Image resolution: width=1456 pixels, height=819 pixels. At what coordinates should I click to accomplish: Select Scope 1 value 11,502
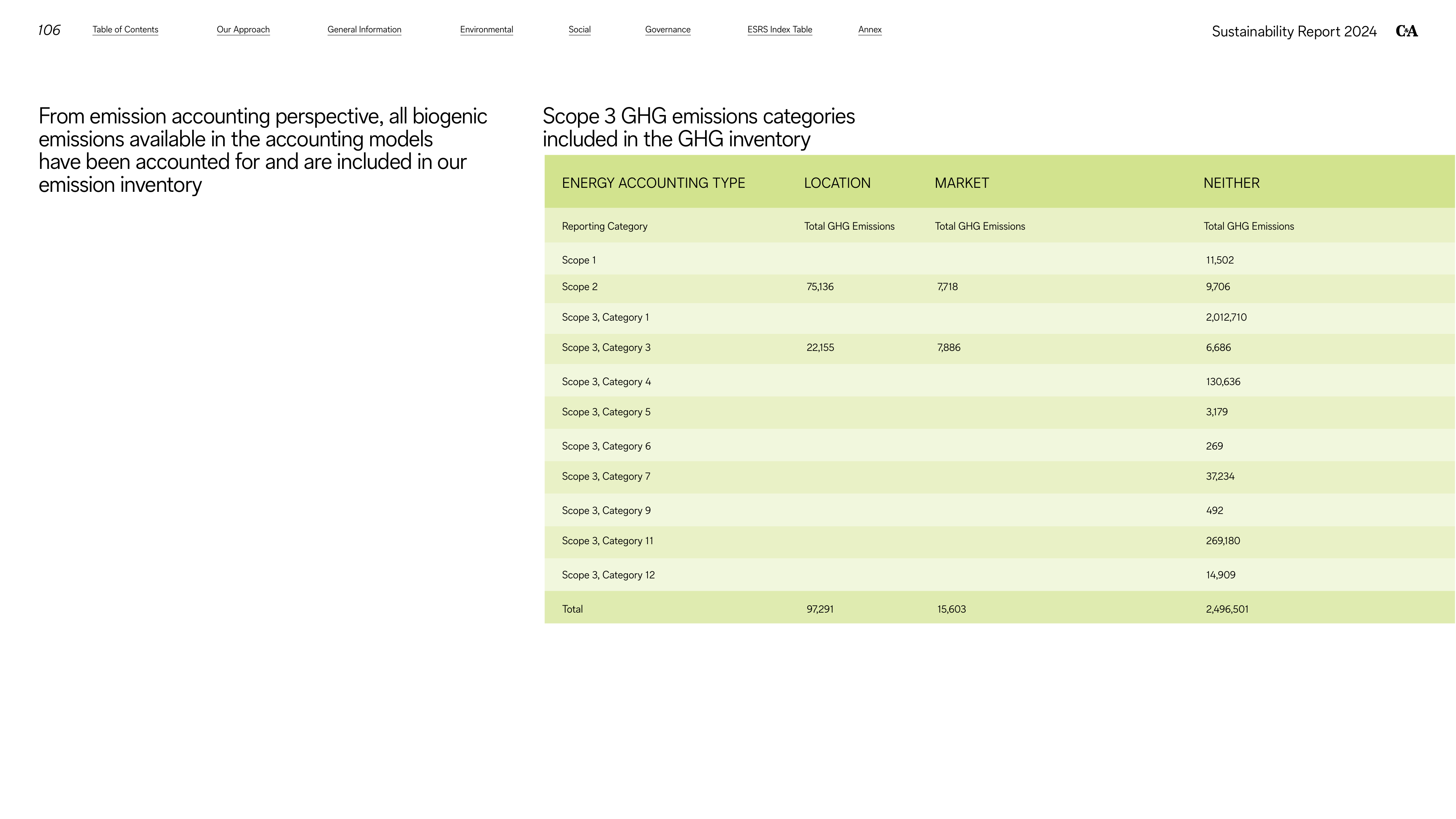1219,261
